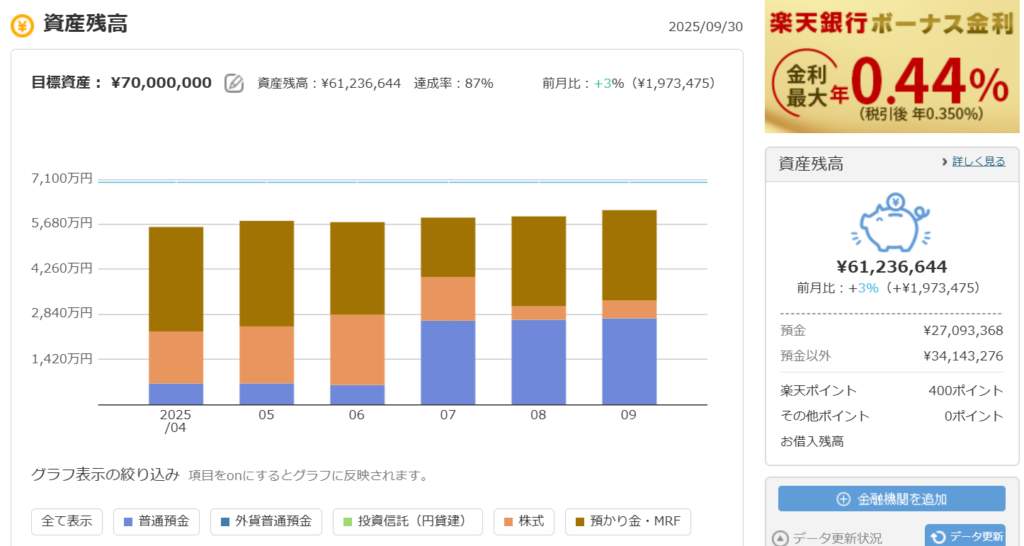Viewport: 1024px width, 546px height.
Task: Click the 金融機関を追加 button
Action: 891,499
